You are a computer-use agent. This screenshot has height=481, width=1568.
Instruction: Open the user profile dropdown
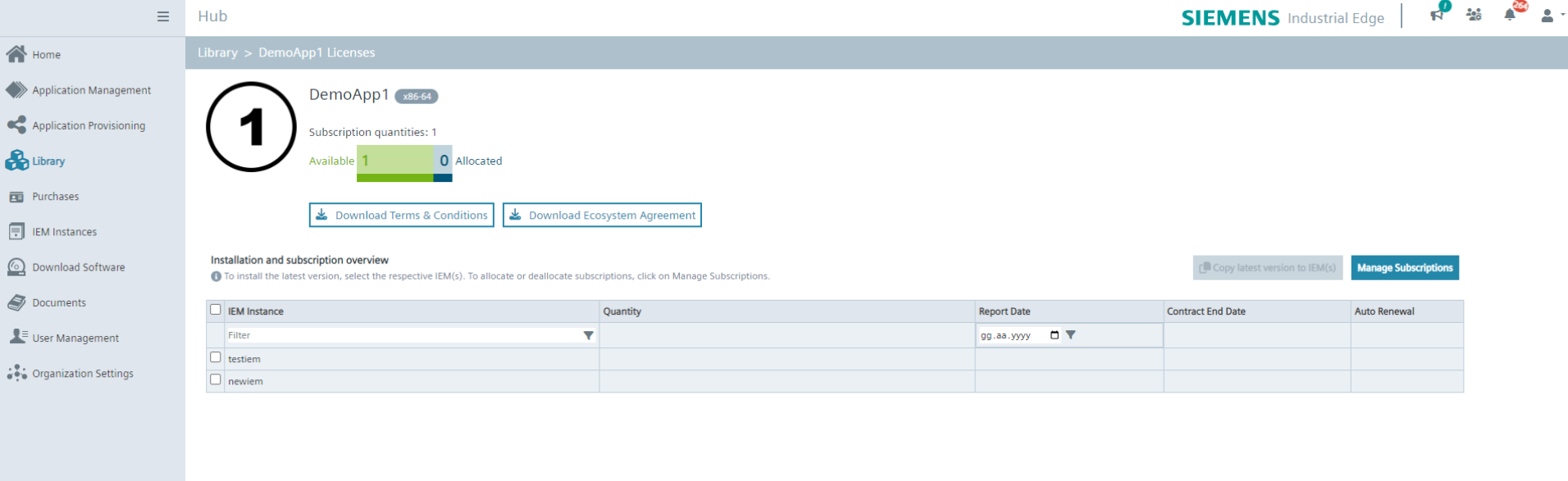(1549, 16)
